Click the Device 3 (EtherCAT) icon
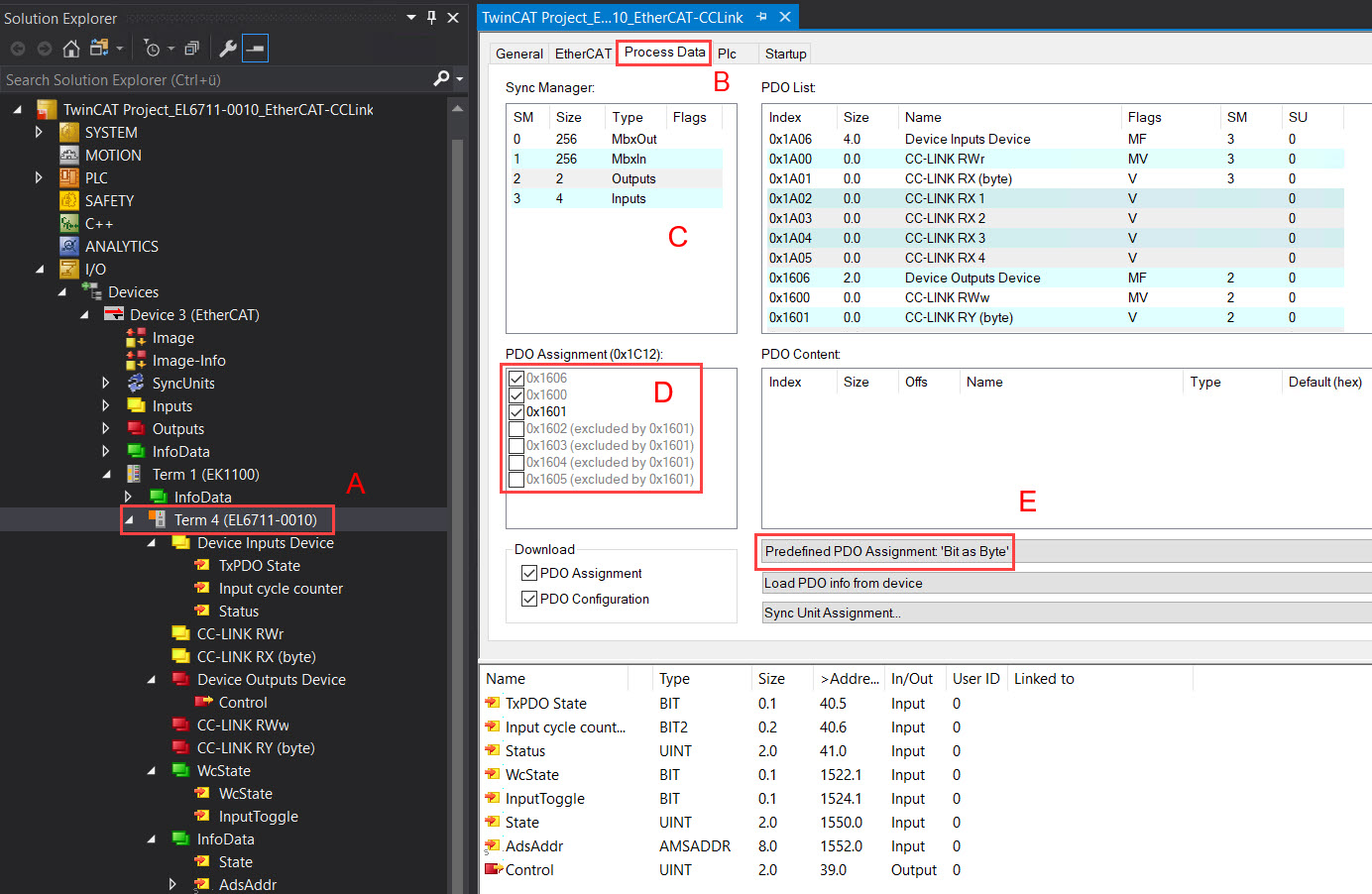Screen dimensions: 1372x894 pyautogui.click(x=114, y=314)
